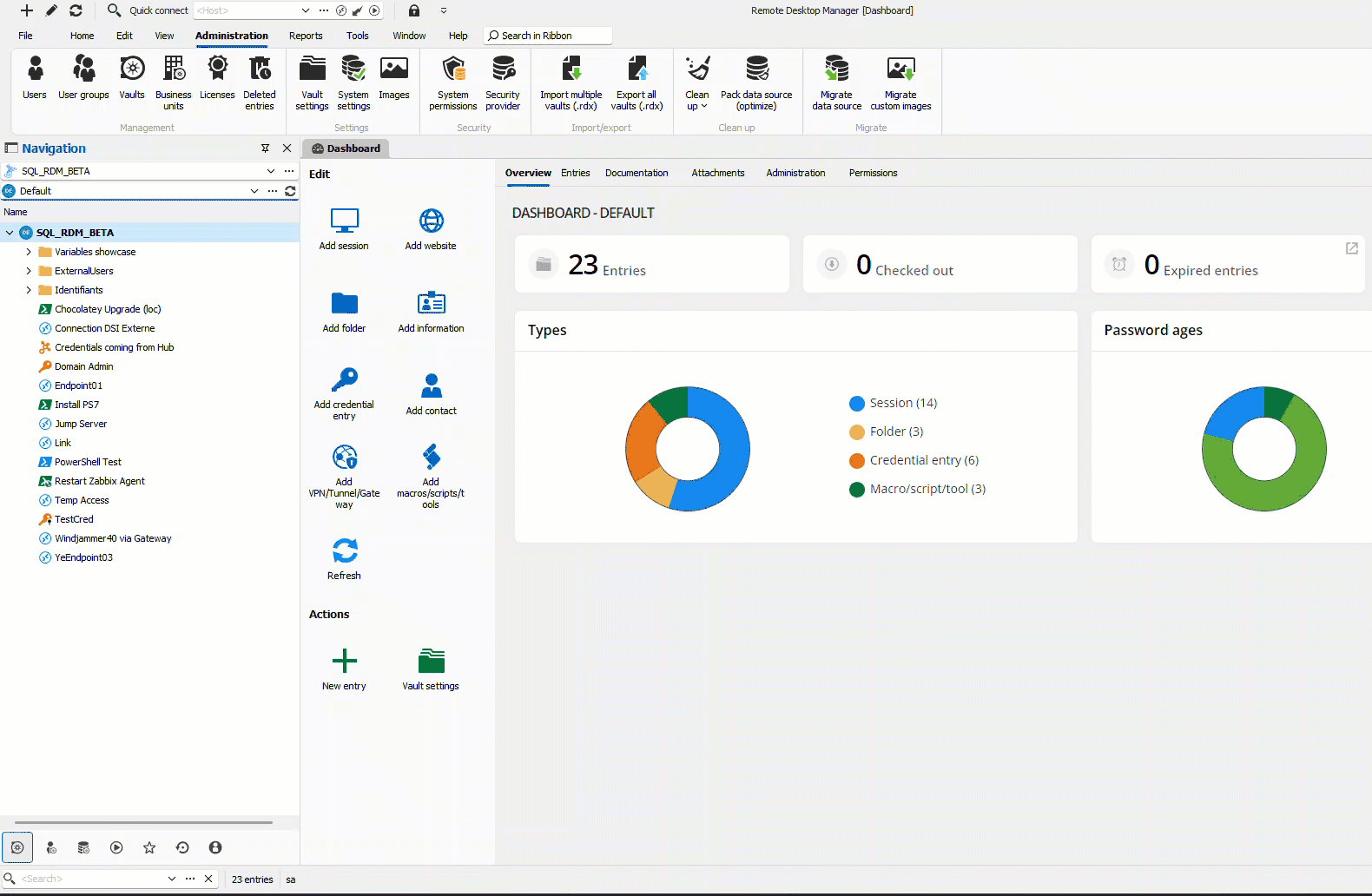Click Security provider icon
This screenshot has width=1372, height=896.
click(x=503, y=78)
